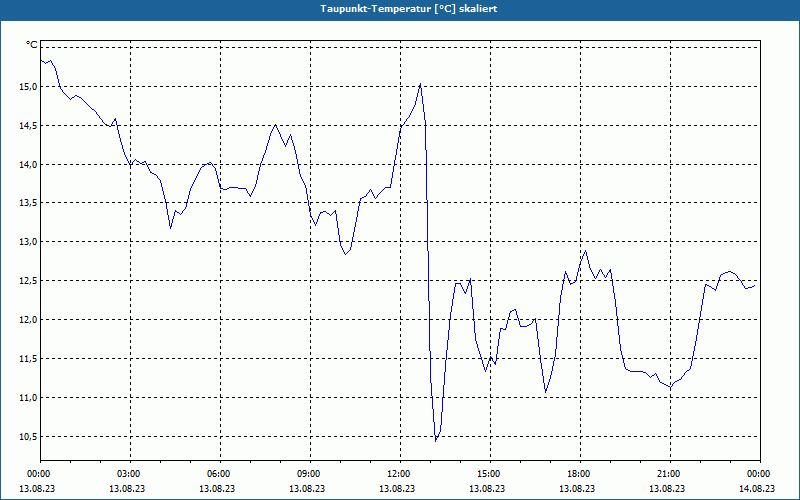Click the 15:00 time axis label
800x500 pixels.
(x=490, y=474)
